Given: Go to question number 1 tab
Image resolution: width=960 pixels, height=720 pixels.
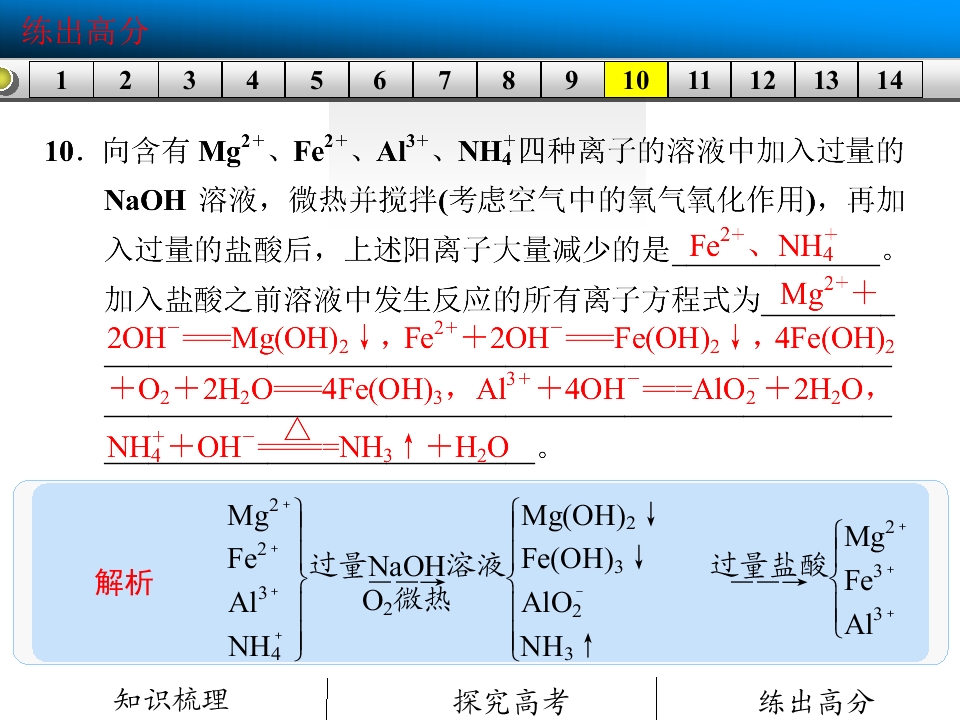Looking at the screenshot, I should 61,80.
